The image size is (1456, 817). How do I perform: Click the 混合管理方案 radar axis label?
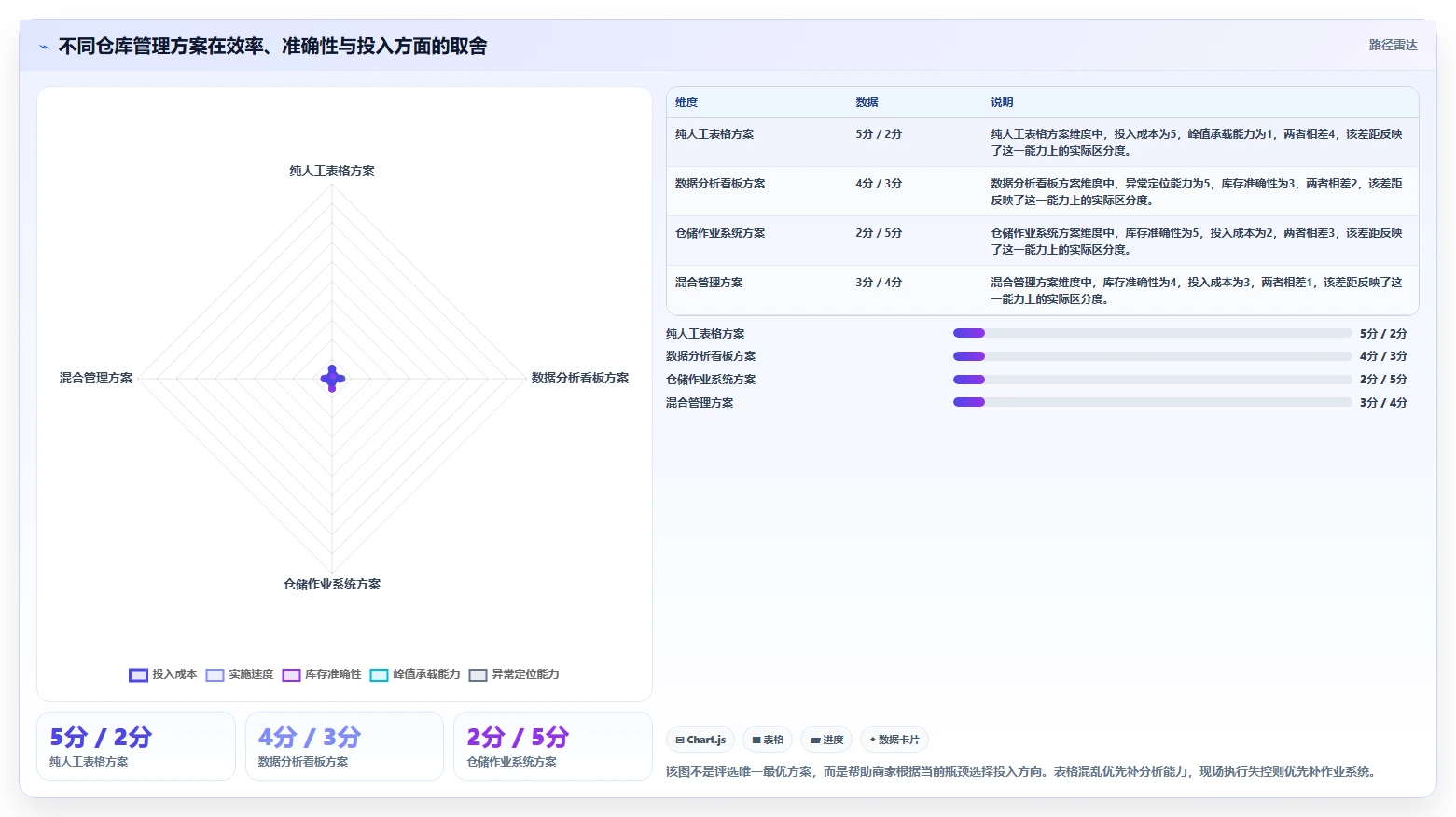point(96,378)
